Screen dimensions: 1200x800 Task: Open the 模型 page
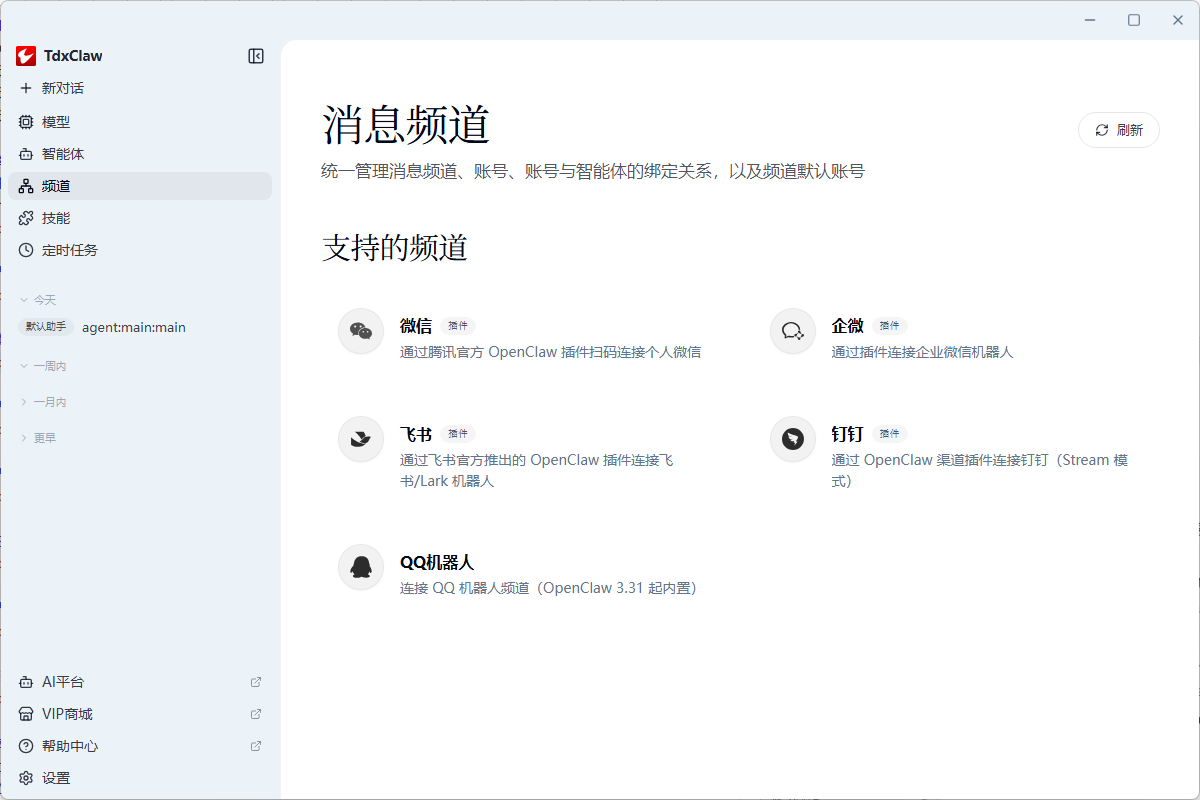[x=140, y=122]
